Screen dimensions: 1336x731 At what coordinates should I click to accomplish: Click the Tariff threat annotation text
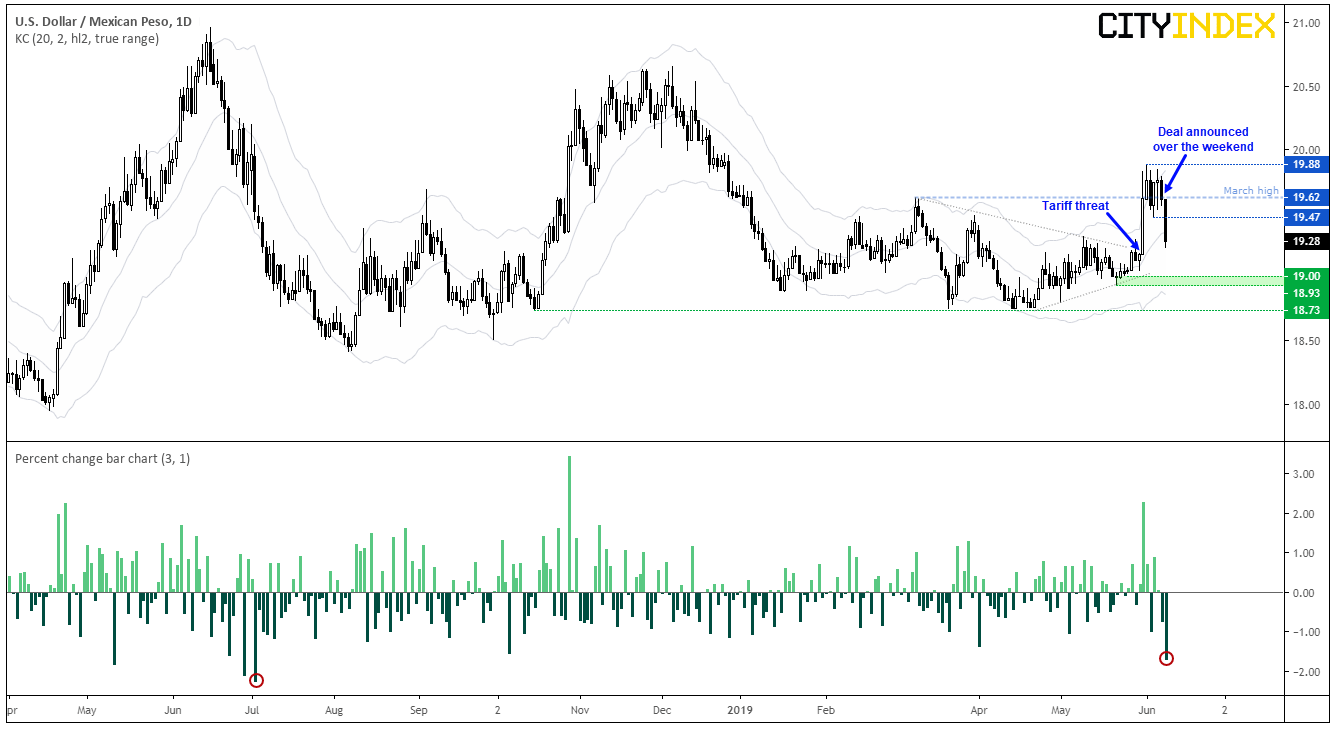click(x=1077, y=205)
